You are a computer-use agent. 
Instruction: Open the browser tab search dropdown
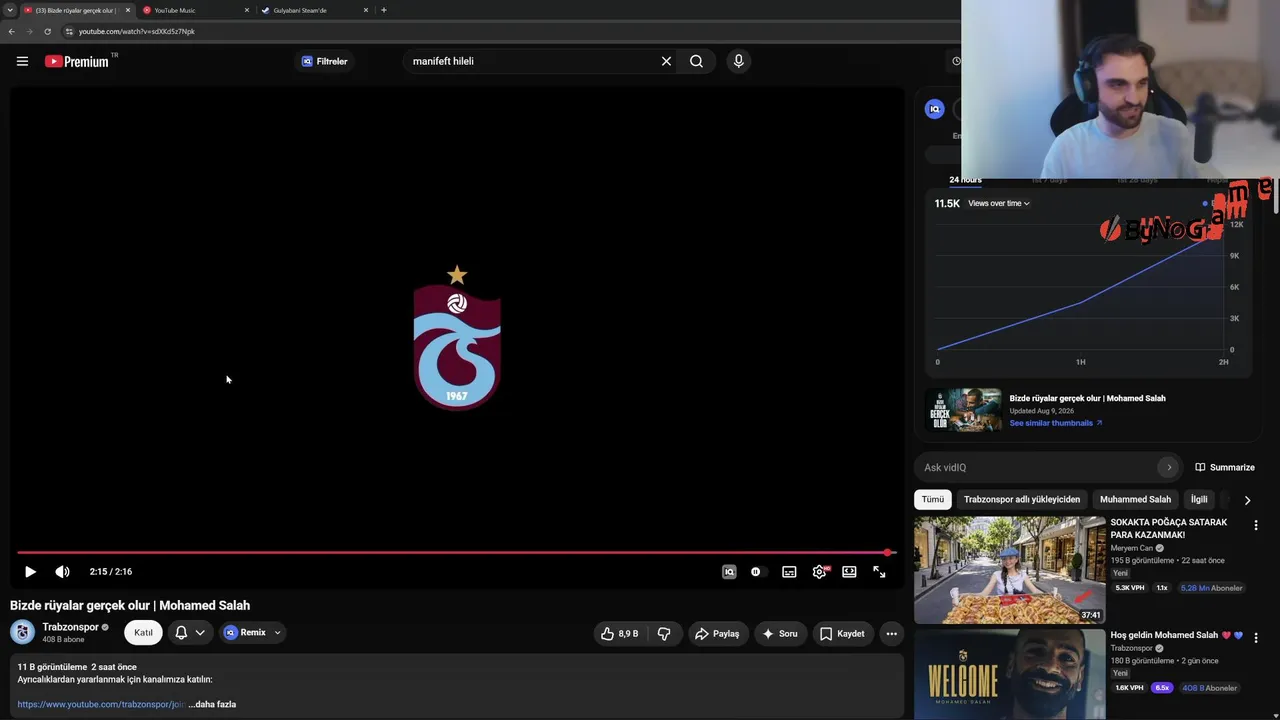tap(9, 10)
